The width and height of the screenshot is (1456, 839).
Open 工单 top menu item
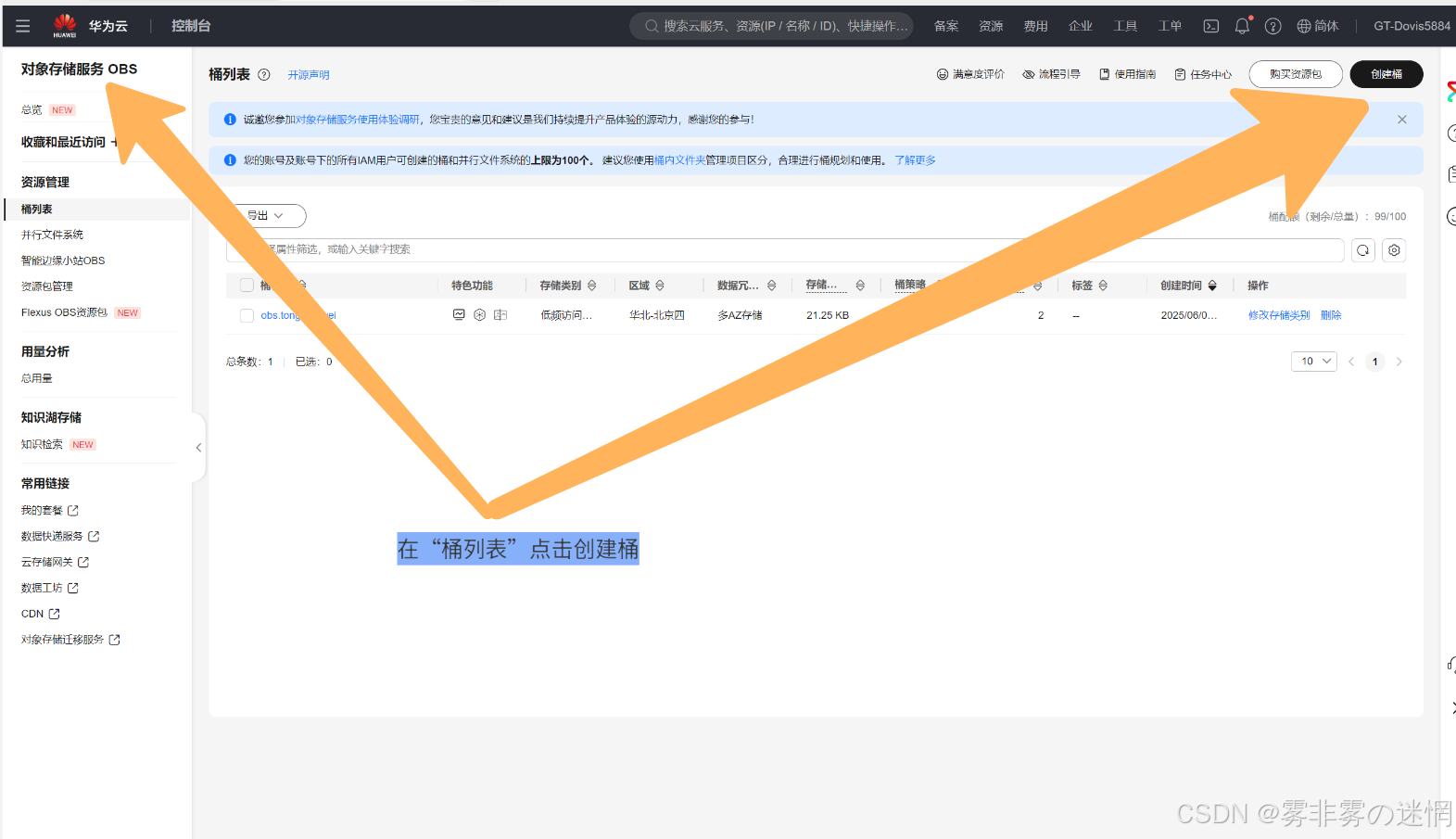click(1170, 26)
